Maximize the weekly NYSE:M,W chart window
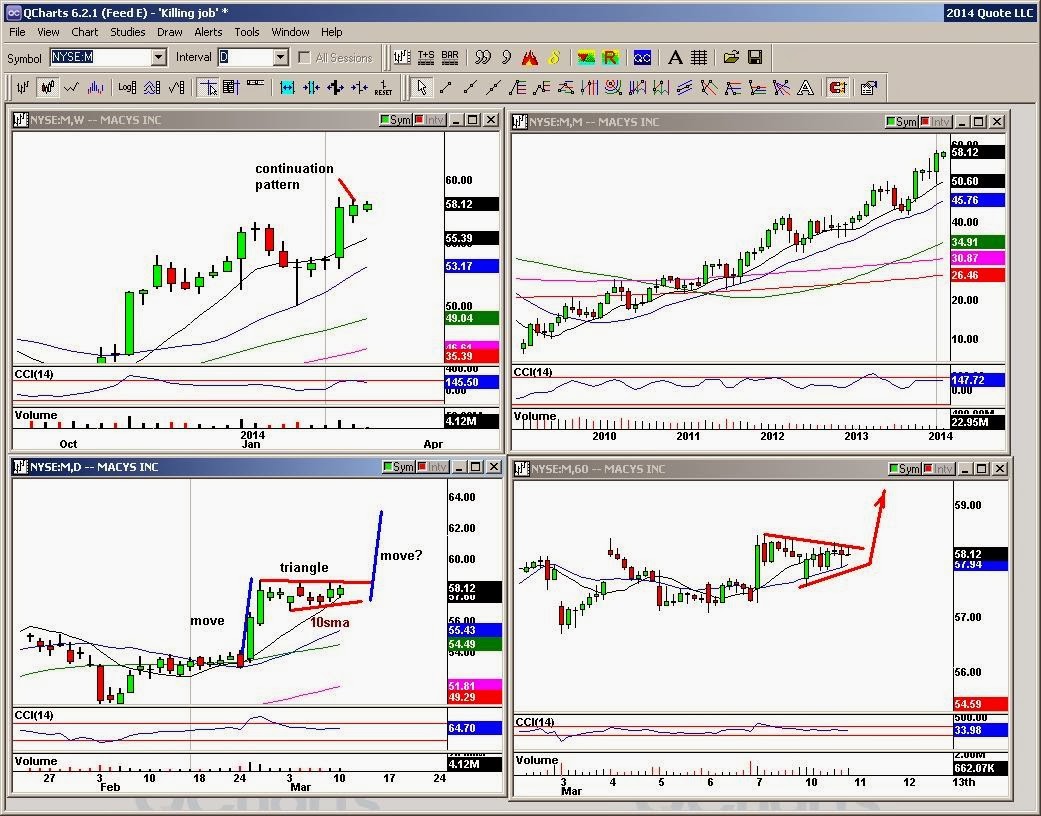This screenshot has height=816, width=1041. 473,120
